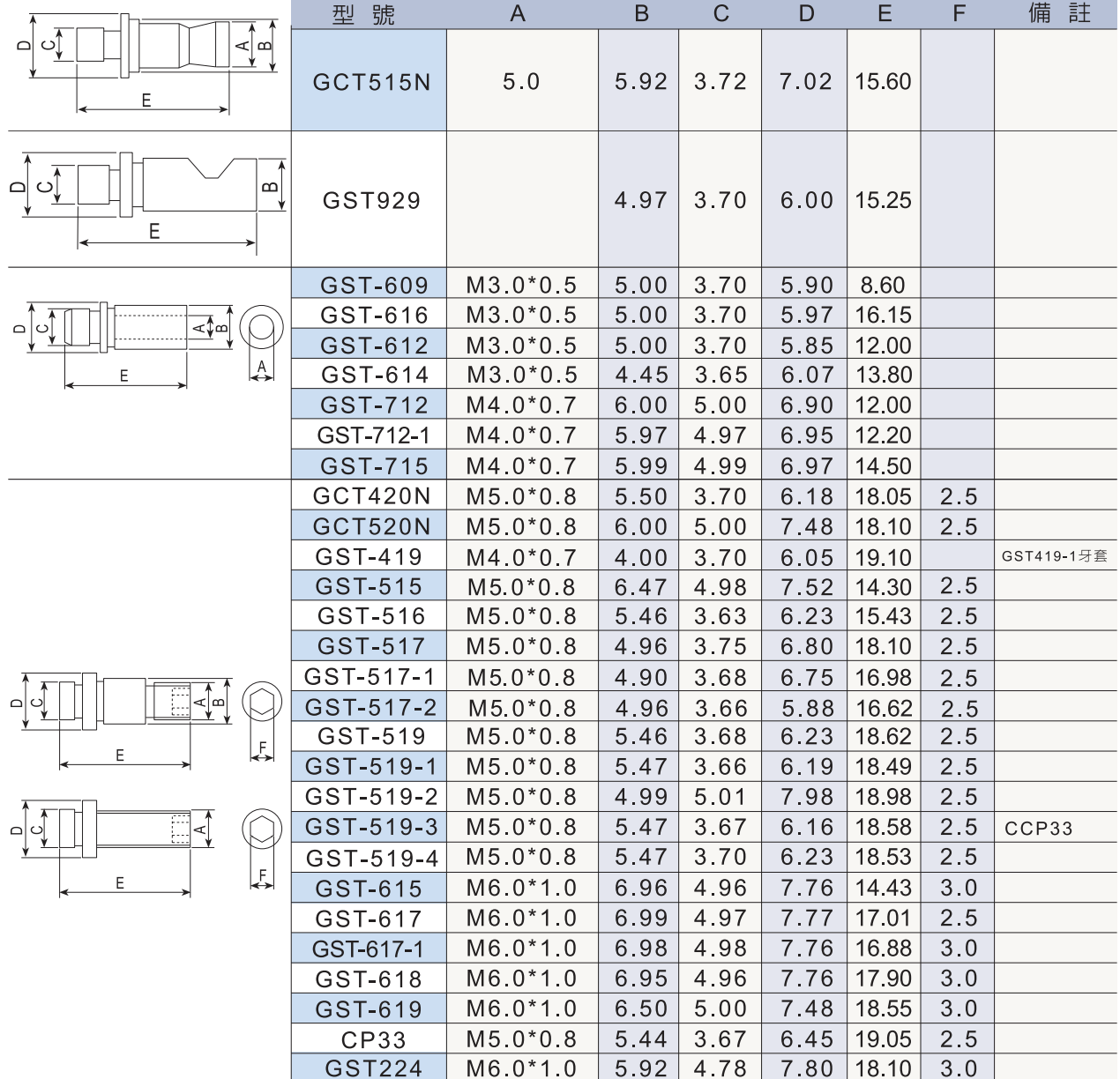Select model GST-618

tap(369, 979)
